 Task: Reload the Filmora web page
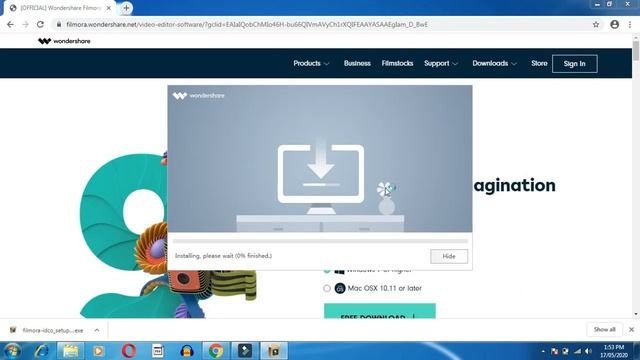[40, 24]
